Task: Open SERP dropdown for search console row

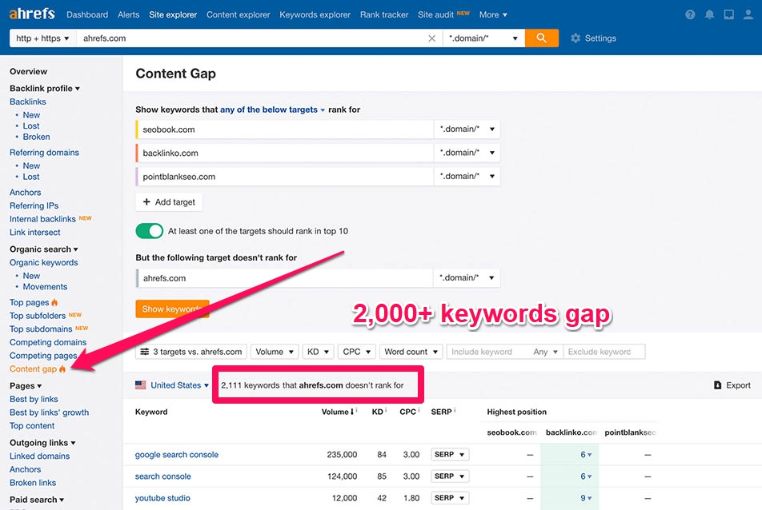Action: coord(450,476)
